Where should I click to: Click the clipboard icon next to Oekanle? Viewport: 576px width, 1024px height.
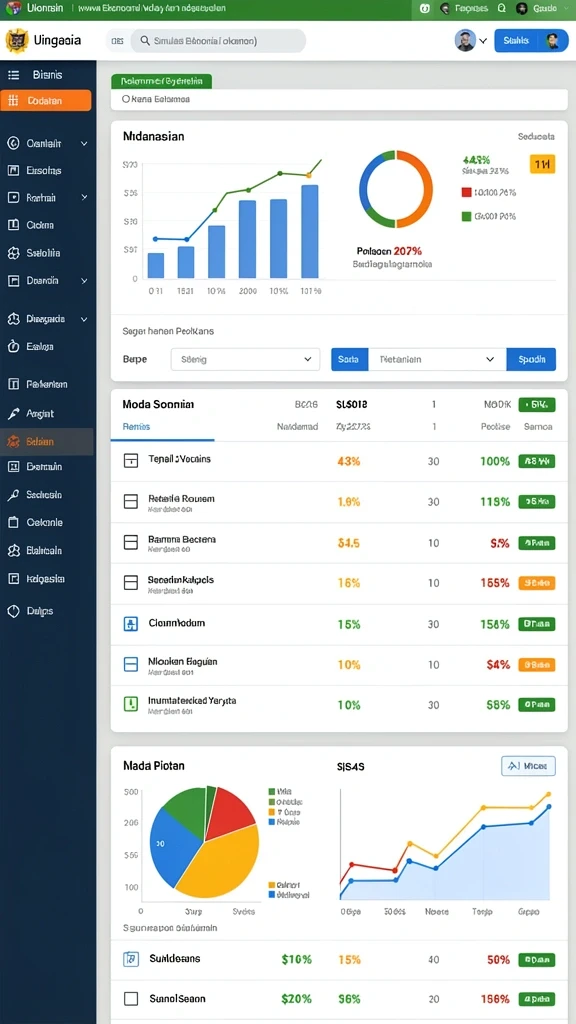pos(13,522)
